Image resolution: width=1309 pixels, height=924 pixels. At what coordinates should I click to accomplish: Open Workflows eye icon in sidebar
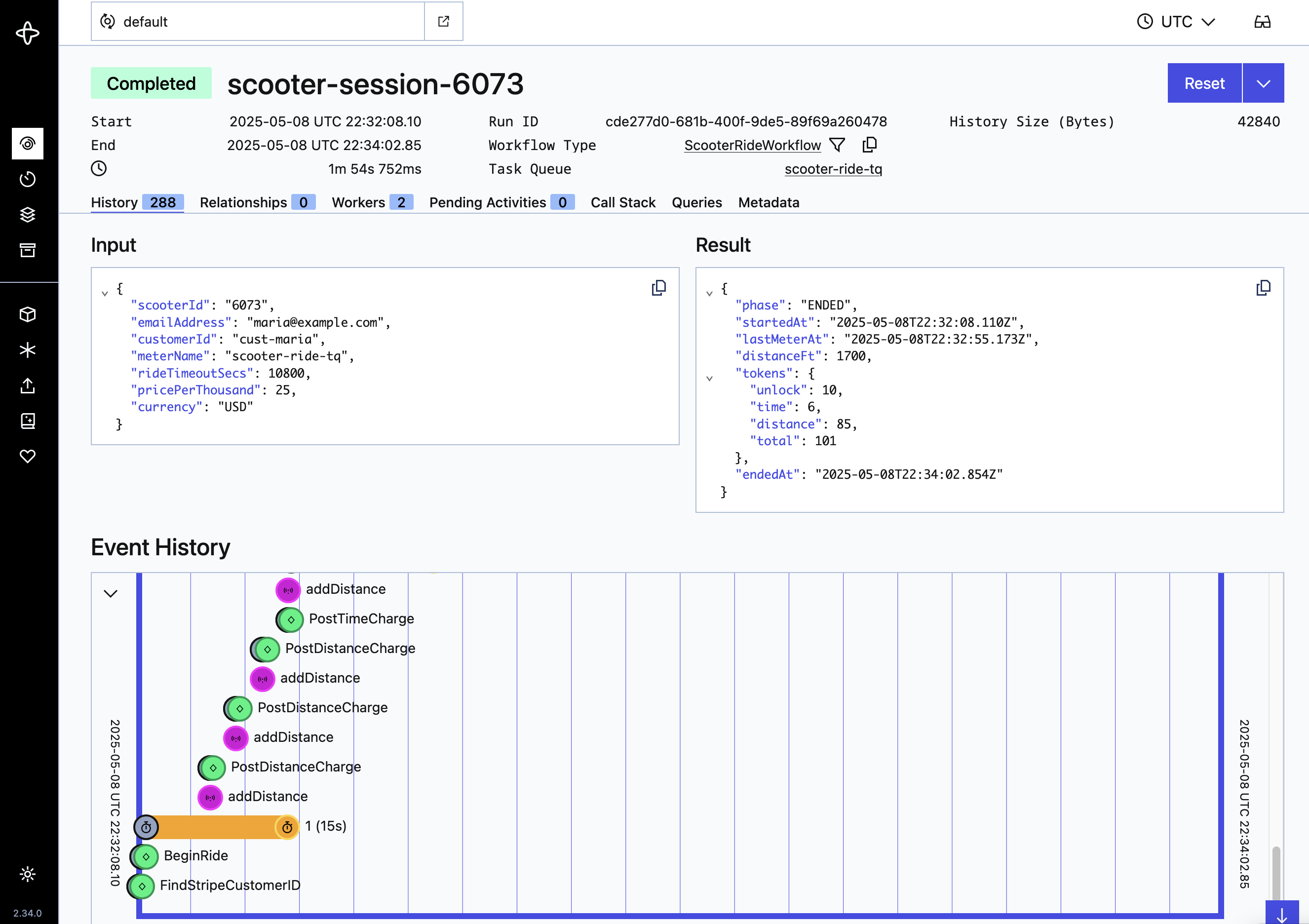(x=27, y=144)
